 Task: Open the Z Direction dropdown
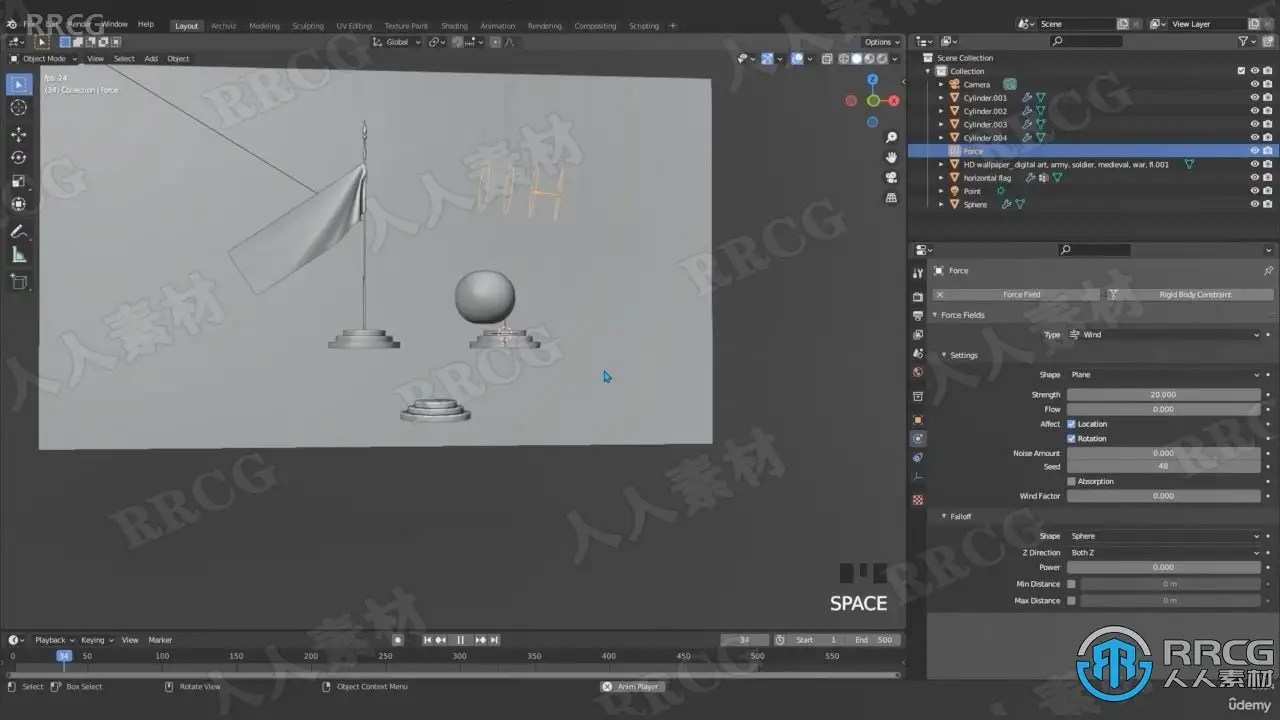point(1164,552)
